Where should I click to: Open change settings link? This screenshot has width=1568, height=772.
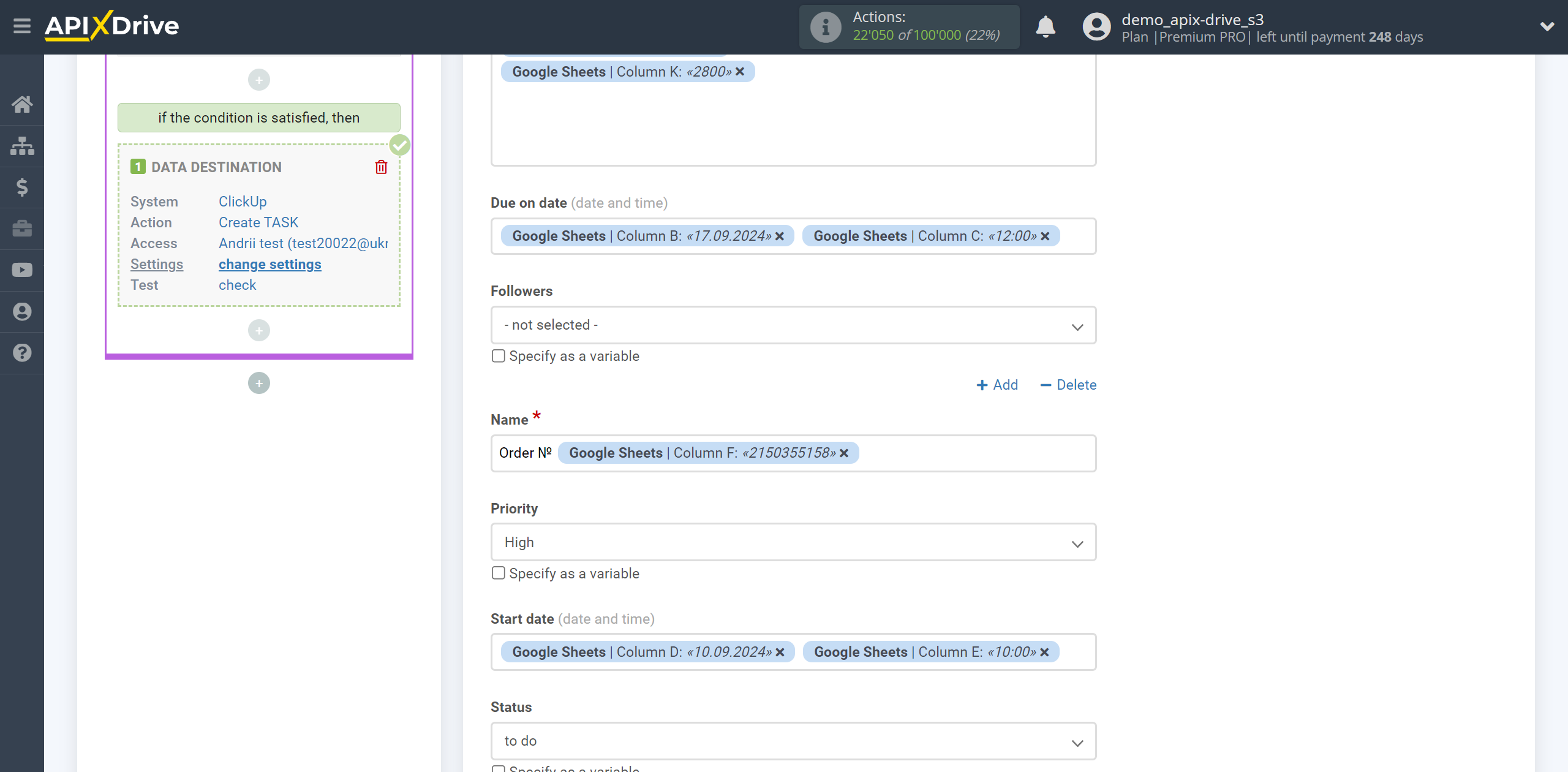[270, 264]
